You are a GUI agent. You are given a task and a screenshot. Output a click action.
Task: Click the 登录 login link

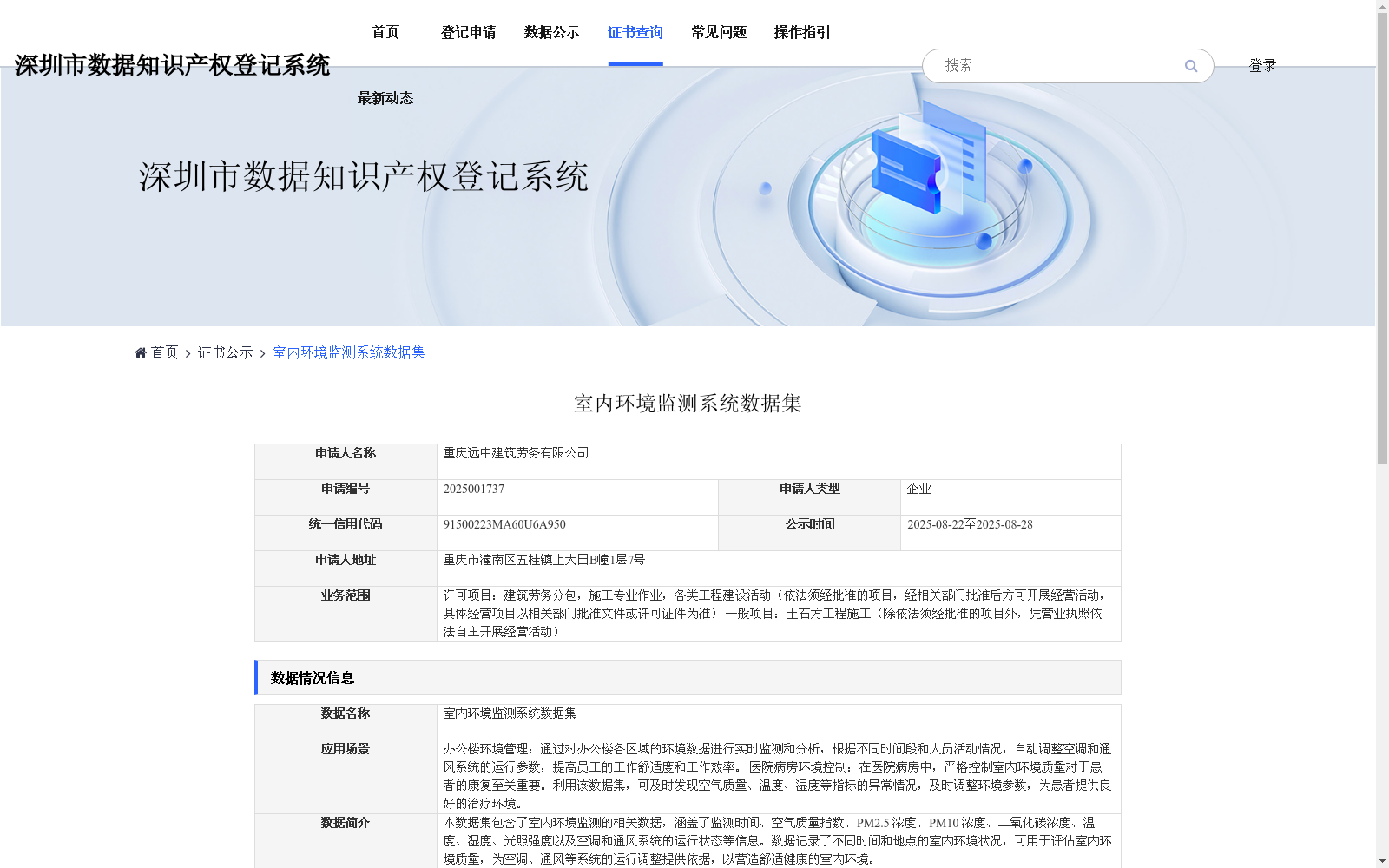[1262, 66]
